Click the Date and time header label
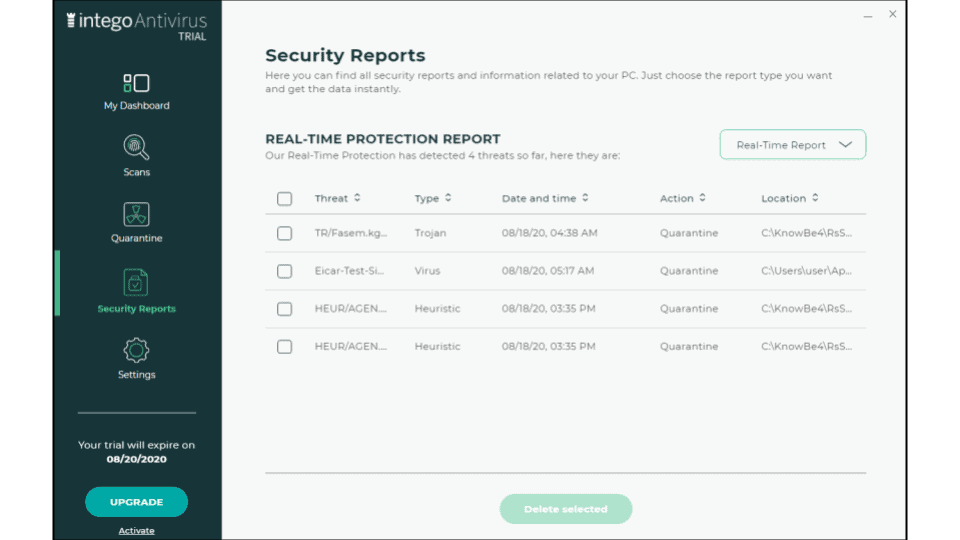 pyautogui.click(x=539, y=198)
